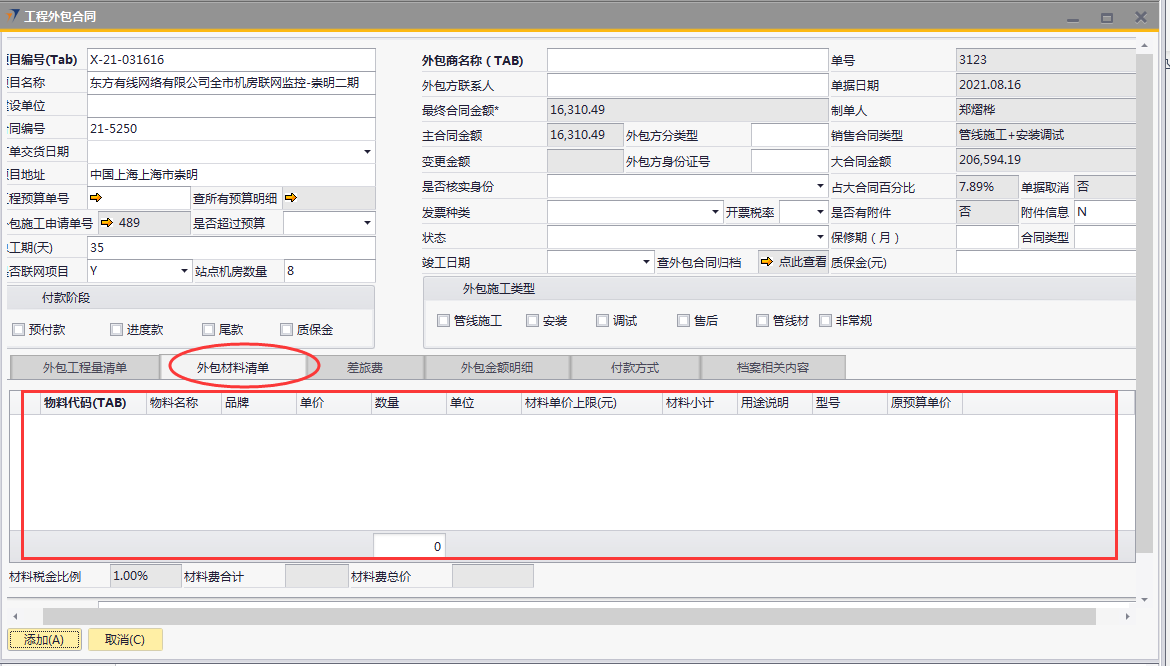This screenshot has width=1170, height=666.
Task: Open the 付款方式 tab
Action: (x=635, y=367)
